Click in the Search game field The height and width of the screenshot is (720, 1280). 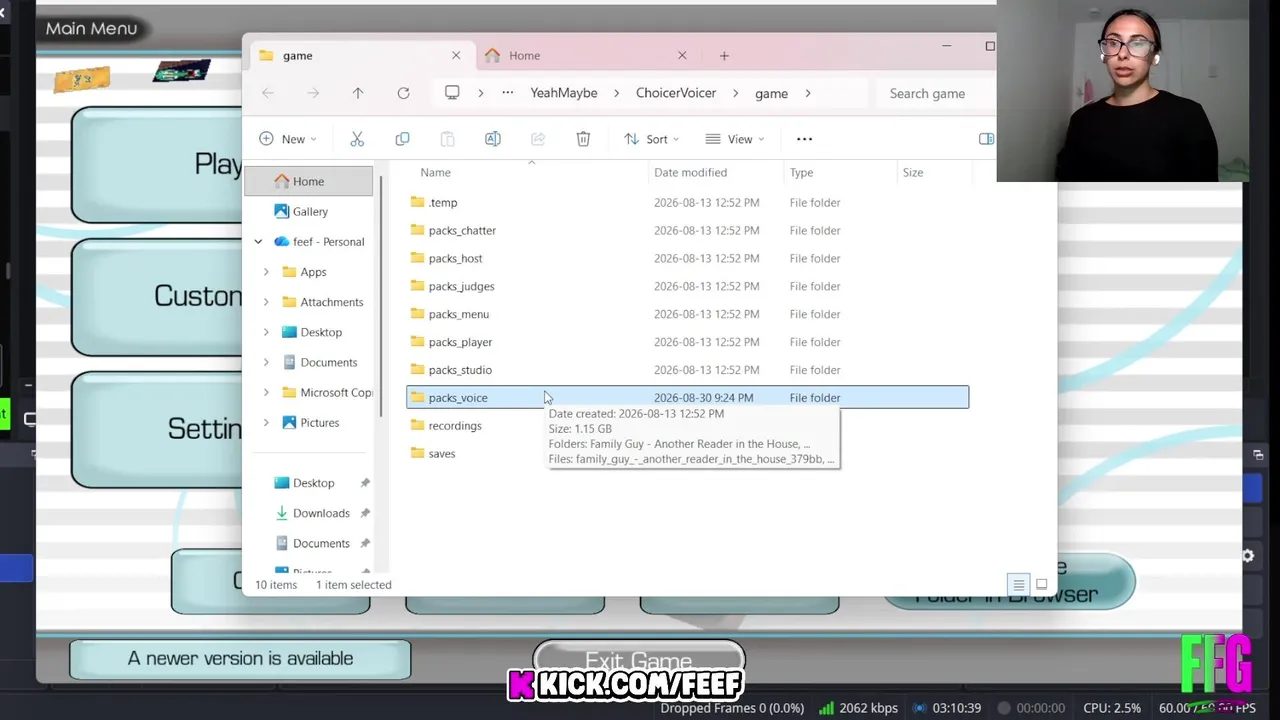coord(936,93)
